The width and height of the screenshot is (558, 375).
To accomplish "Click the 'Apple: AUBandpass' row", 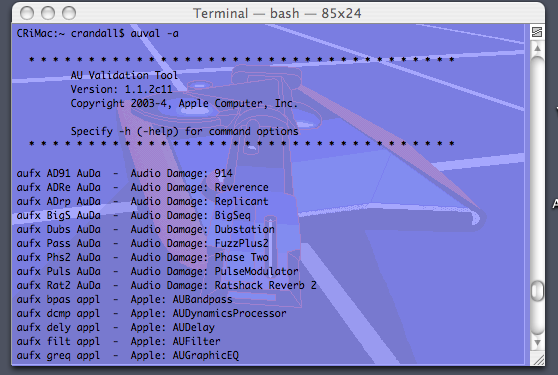I will pyautogui.click(x=124, y=300).
